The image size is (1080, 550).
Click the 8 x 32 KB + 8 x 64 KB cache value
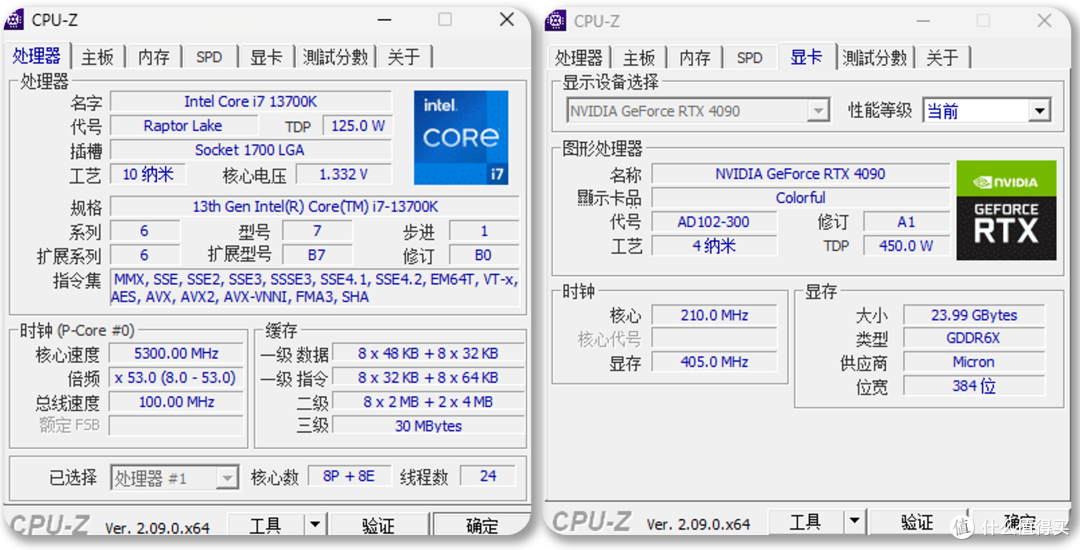click(x=428, y=378)
